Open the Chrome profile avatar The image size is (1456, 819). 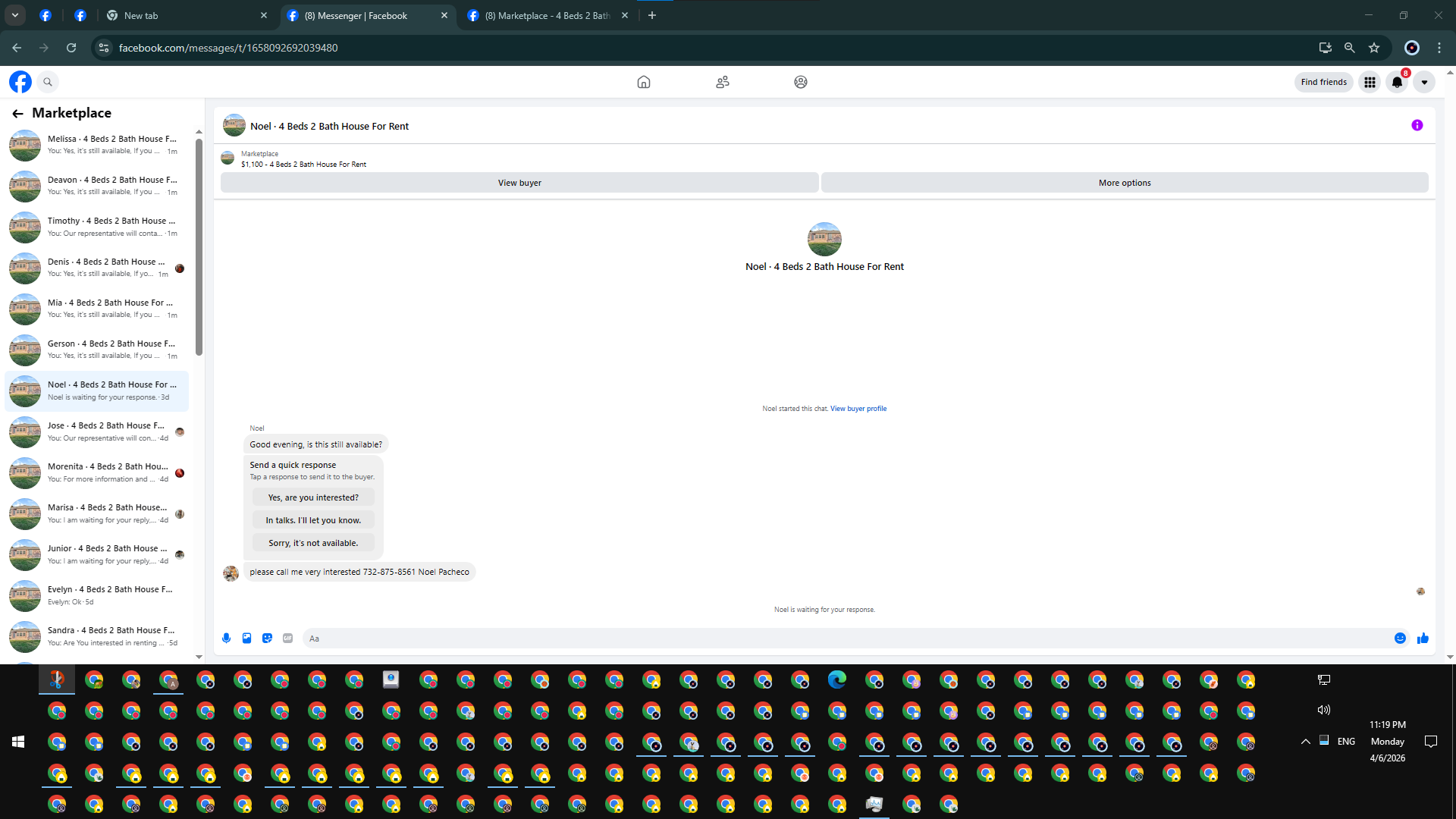[1412, 48]
